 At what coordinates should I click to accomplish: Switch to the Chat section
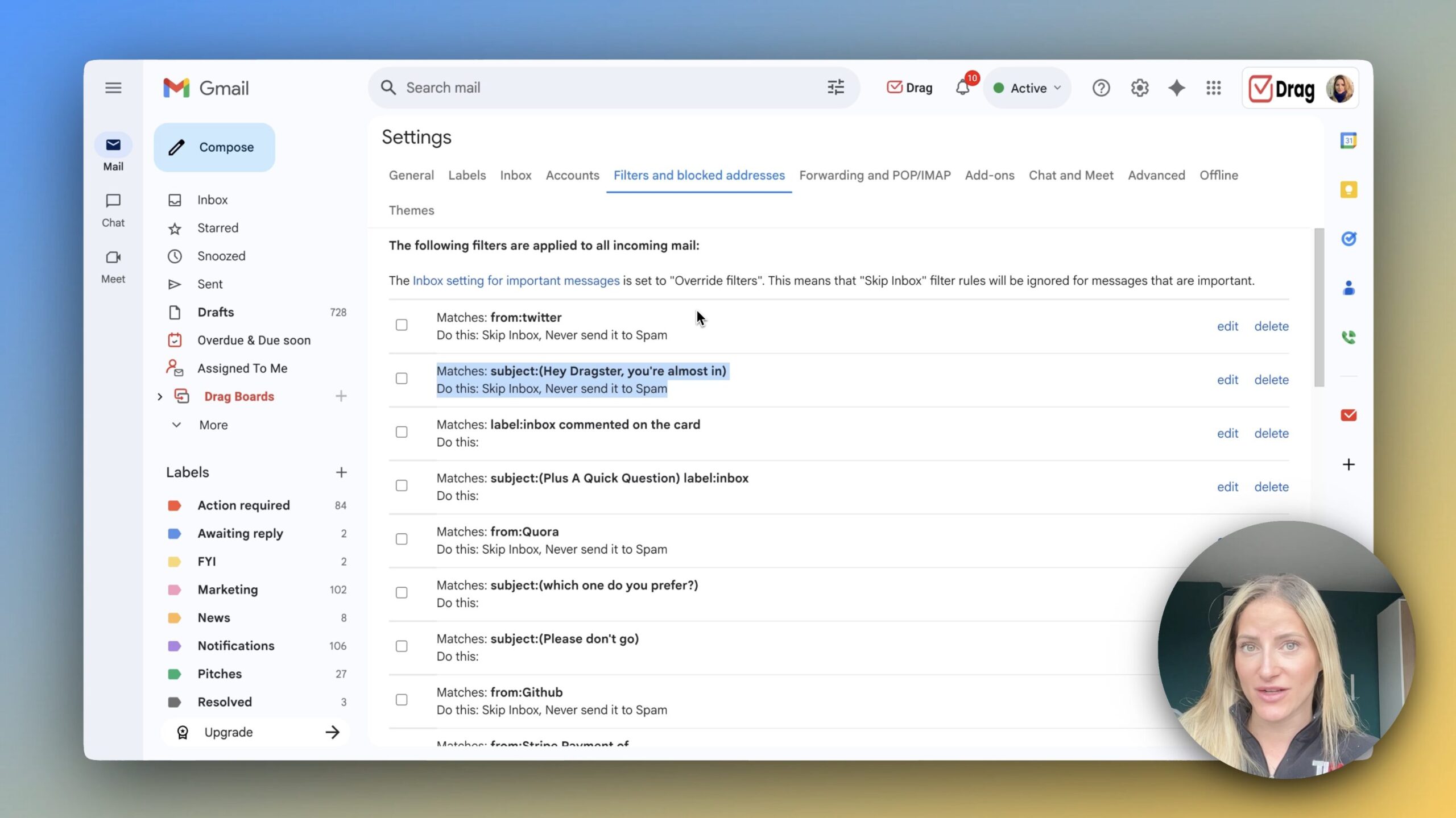click(x=113, y=210)
